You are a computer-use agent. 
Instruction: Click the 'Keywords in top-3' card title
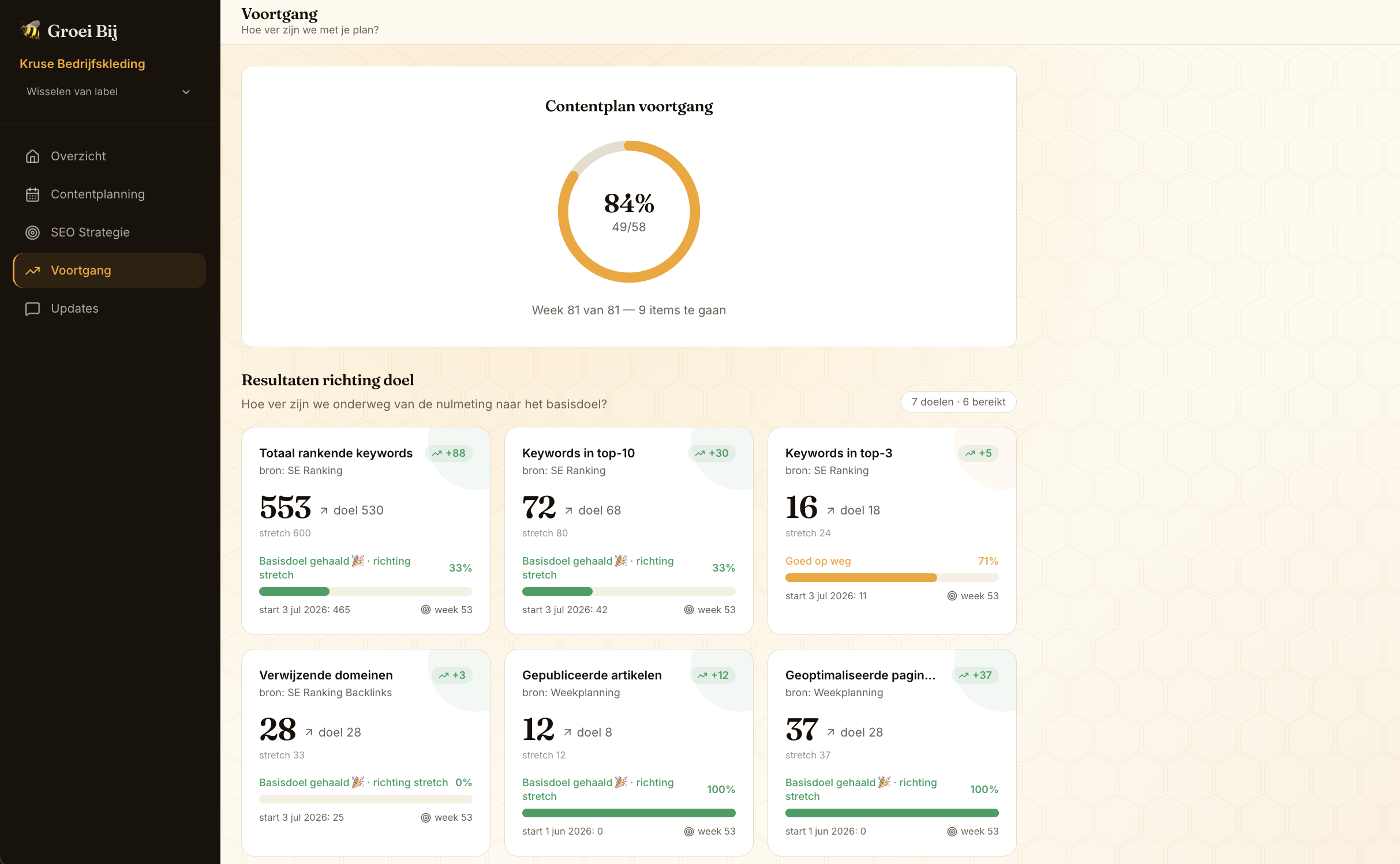tap(838, 453)
